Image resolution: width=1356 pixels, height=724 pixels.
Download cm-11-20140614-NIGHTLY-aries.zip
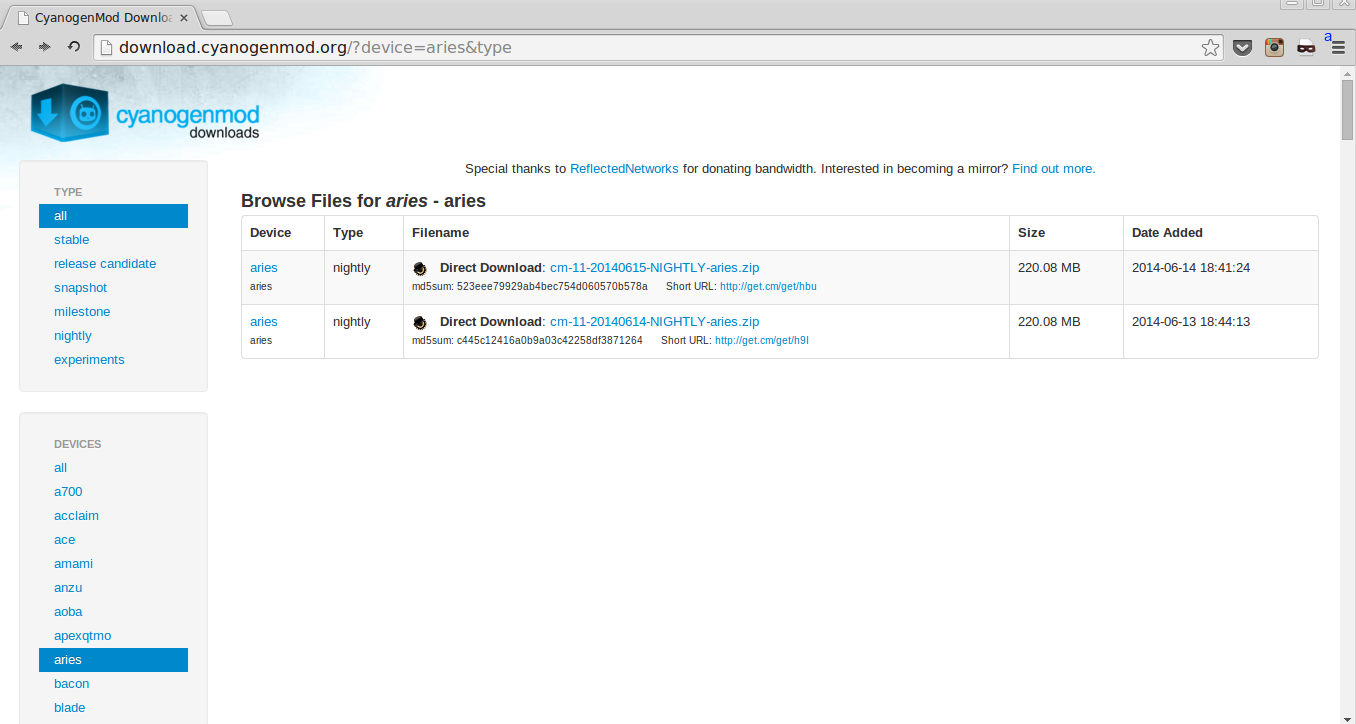(654, 322)
